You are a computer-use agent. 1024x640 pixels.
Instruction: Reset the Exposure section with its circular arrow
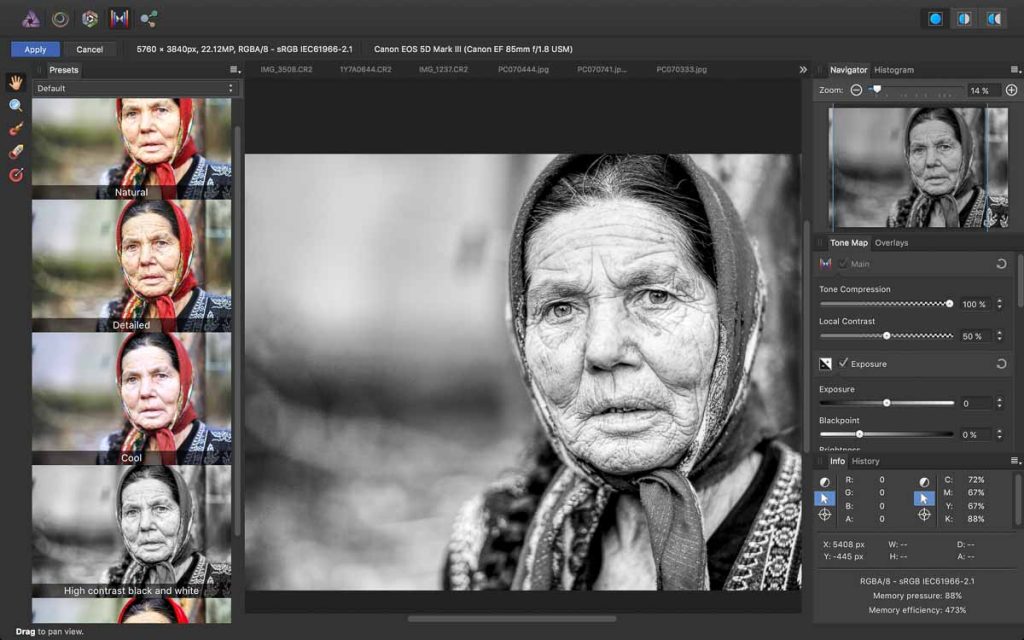coord(1001,364)
